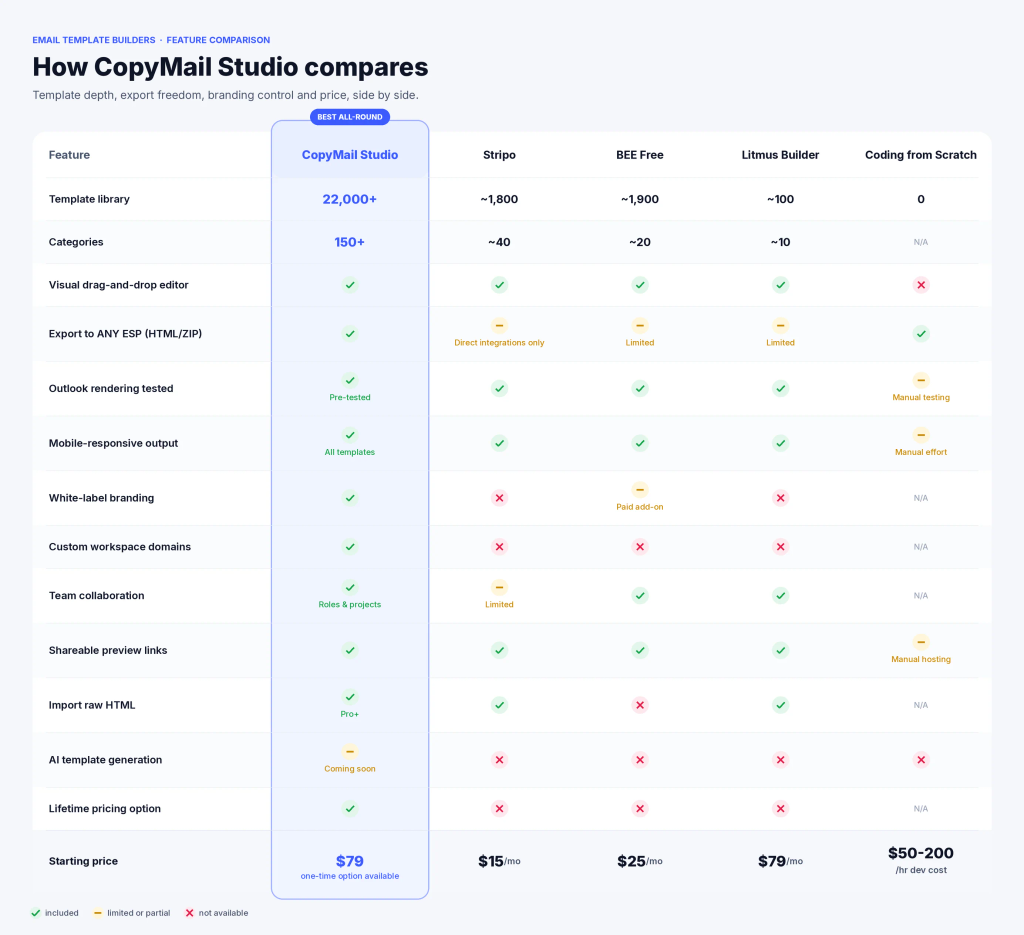The height and width of the screenshot is (935, 1024).
Task: Click Litmus Builder's yellow dash for Export to ANY ESP
Action: click(780, 325)
